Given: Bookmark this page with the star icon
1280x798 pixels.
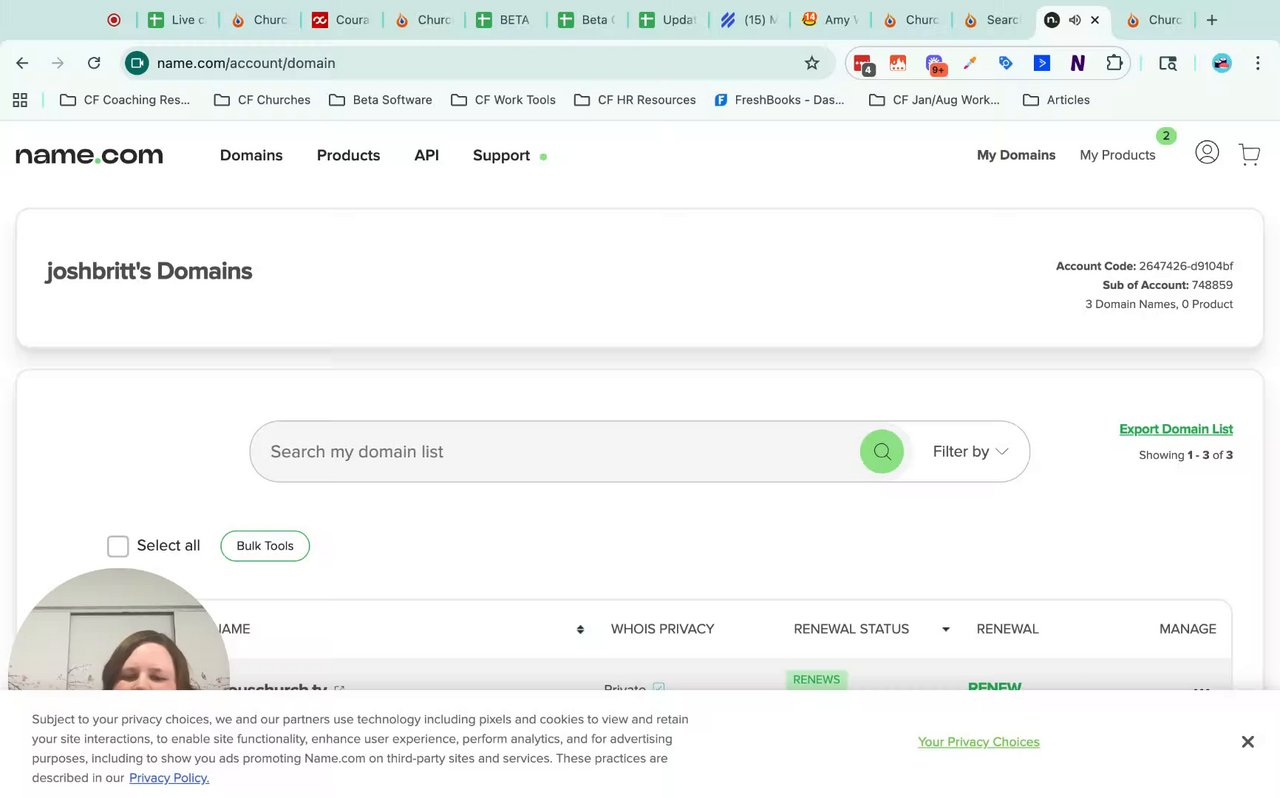Looking at the screenshot, I should 812,63.
